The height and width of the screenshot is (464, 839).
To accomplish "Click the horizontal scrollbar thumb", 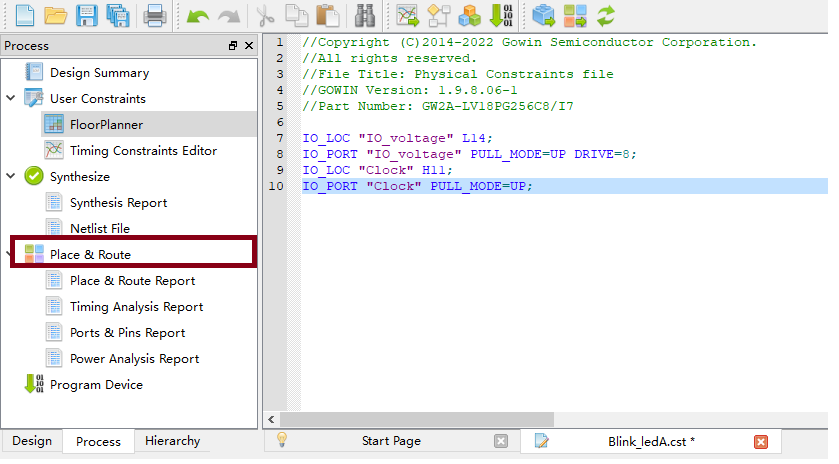I will [x=417, y=419].
